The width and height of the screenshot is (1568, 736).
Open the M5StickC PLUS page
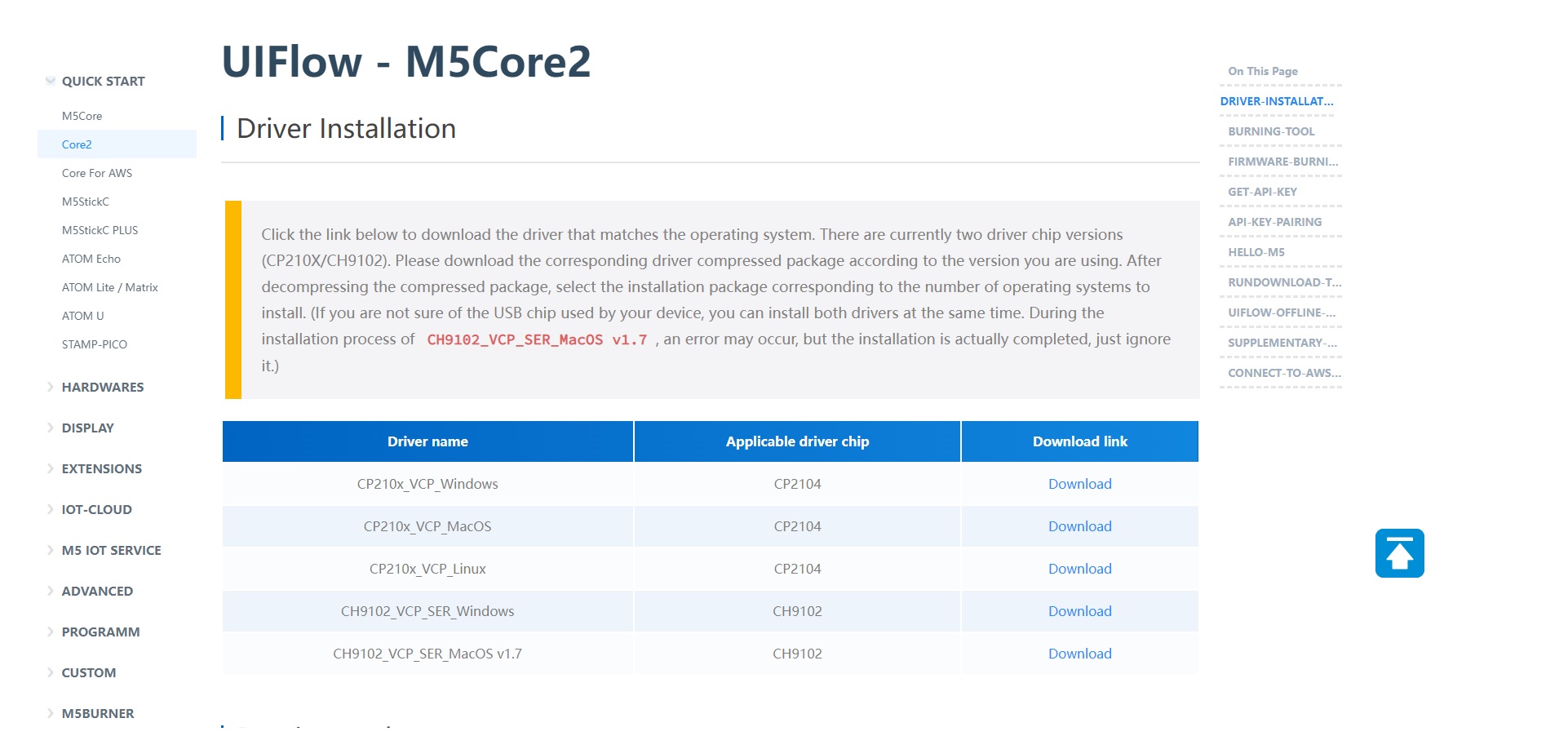[x=100, y=230]
